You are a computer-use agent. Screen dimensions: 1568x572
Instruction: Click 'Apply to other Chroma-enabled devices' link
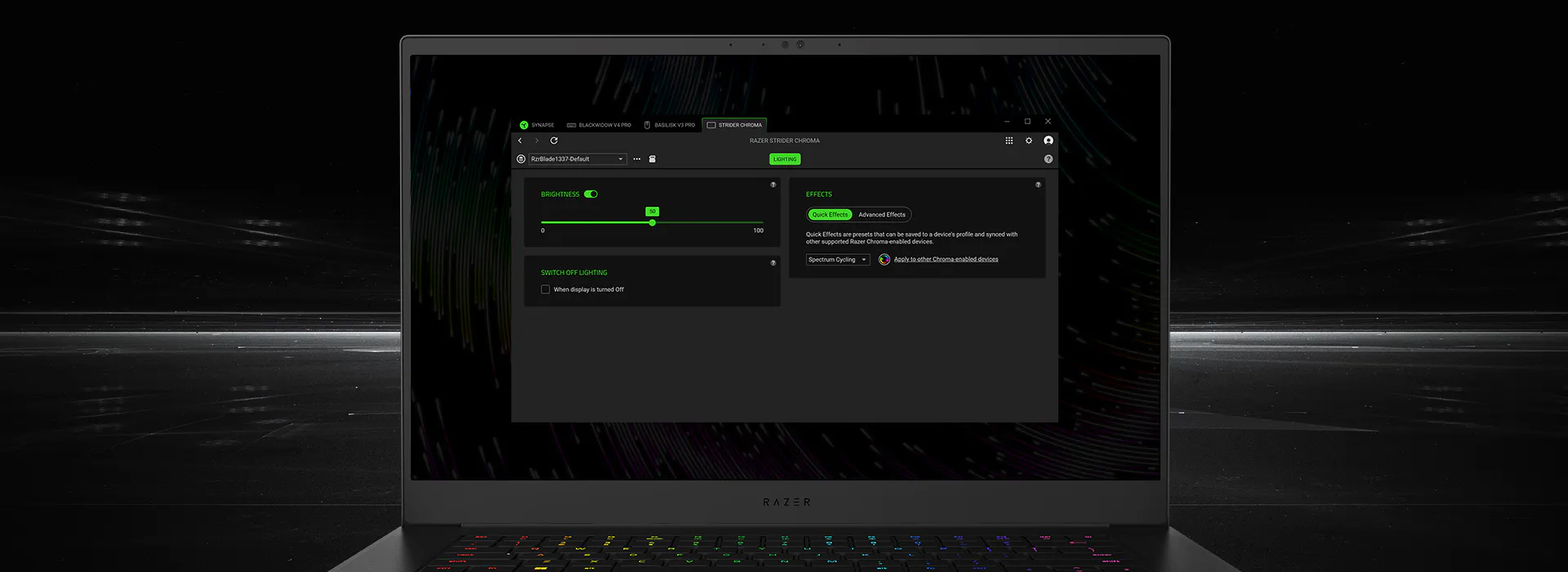coord(946,260)
